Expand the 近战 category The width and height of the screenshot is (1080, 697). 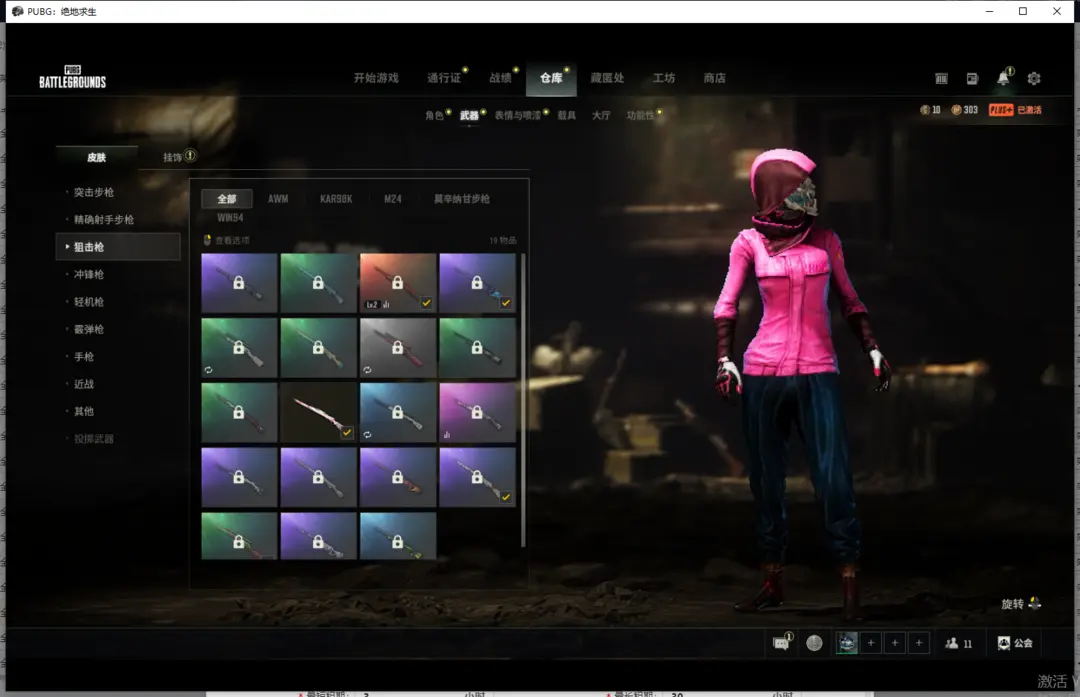pos(84,384)
